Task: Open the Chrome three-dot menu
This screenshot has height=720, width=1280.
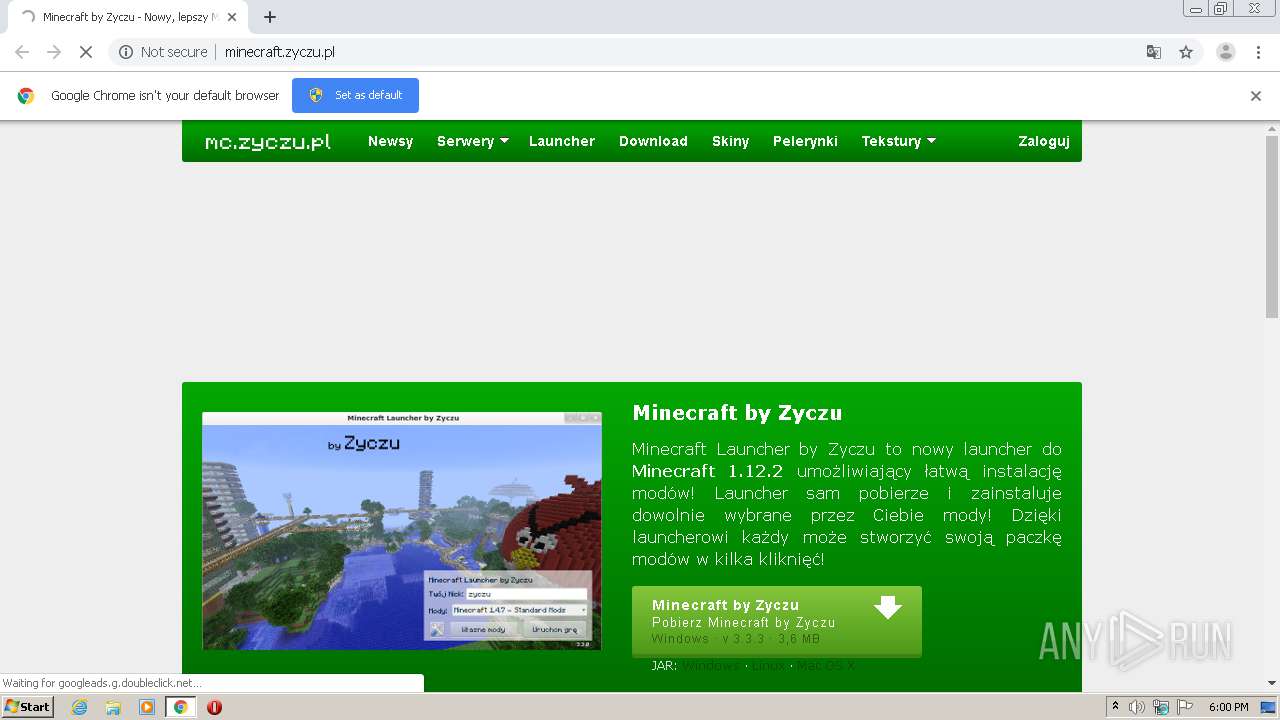Action: click(x=1258, y=52)
